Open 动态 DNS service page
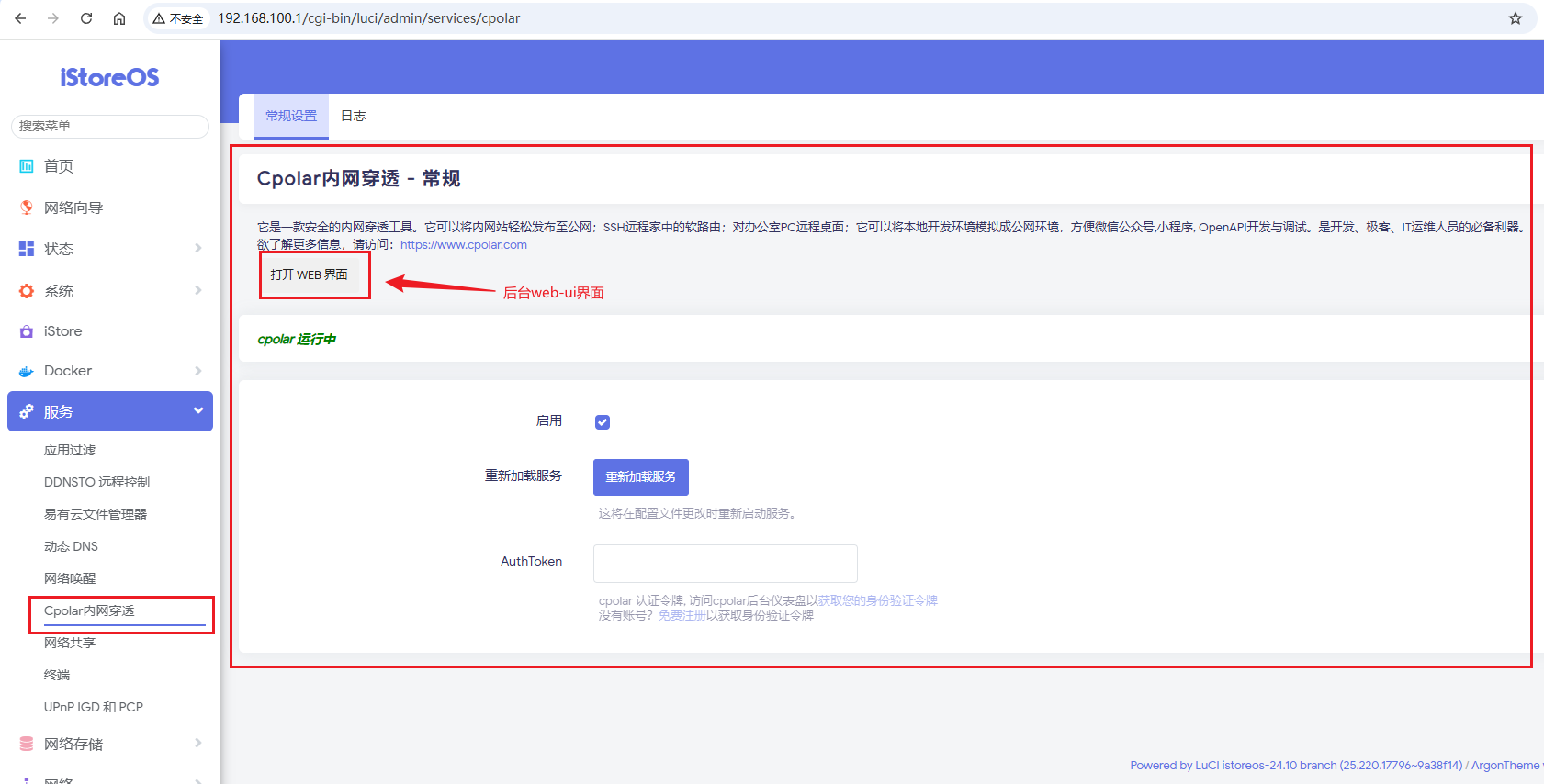1544x784 pixels. coord(71,546)
